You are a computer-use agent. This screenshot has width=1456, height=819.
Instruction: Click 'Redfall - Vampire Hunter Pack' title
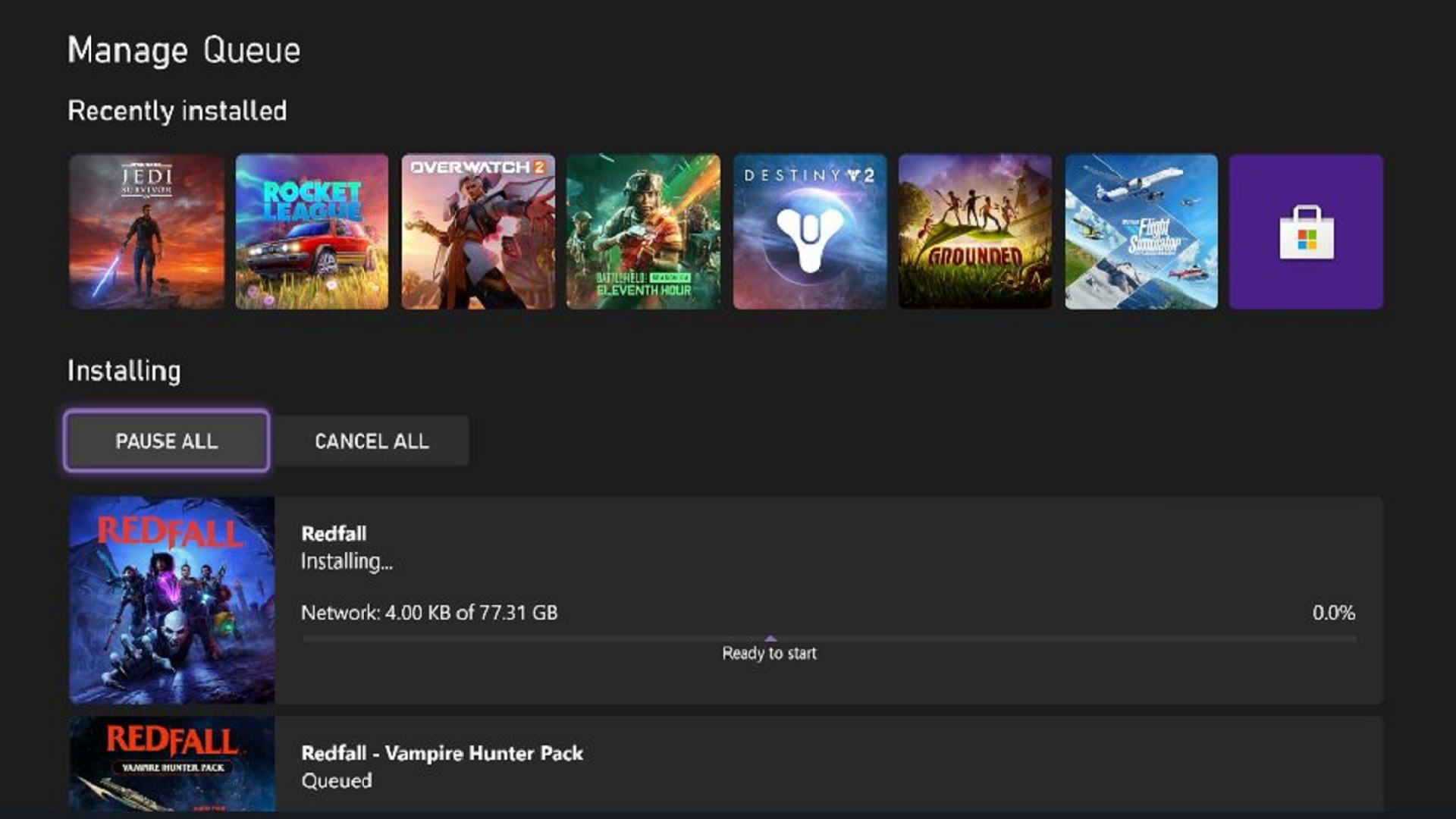click(442, 753)
